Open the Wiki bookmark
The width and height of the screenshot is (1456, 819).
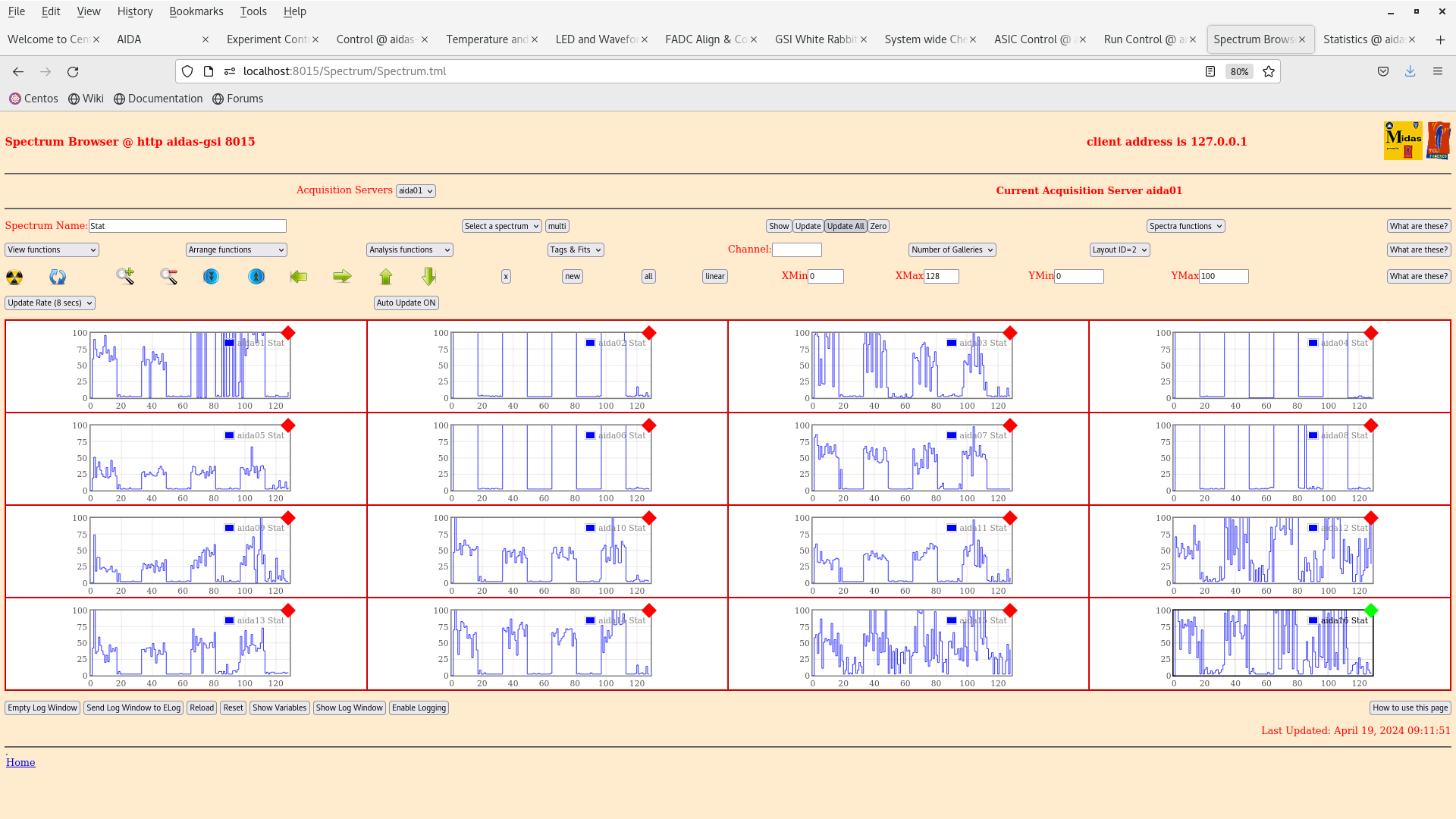[x=86, y=99]
